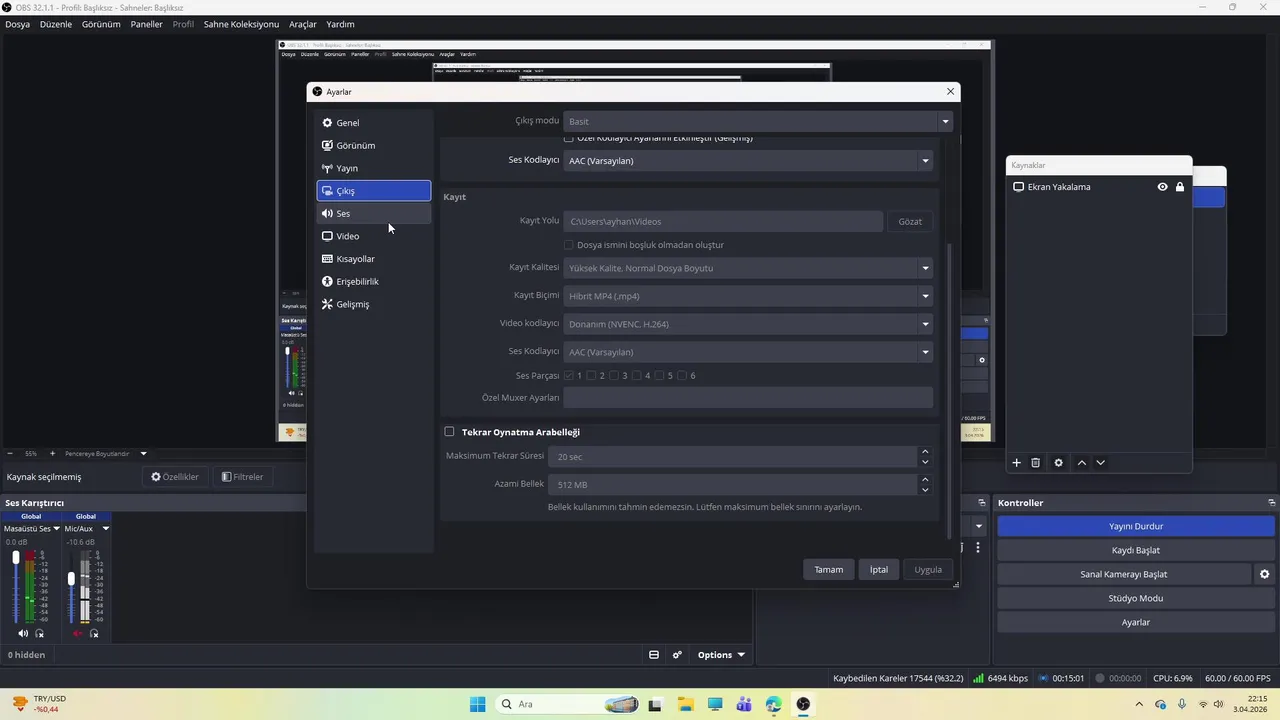Screen dimensions: 1280x720
Task: Click Stüdyo Modu button
Action: [x=1136, y=598]
